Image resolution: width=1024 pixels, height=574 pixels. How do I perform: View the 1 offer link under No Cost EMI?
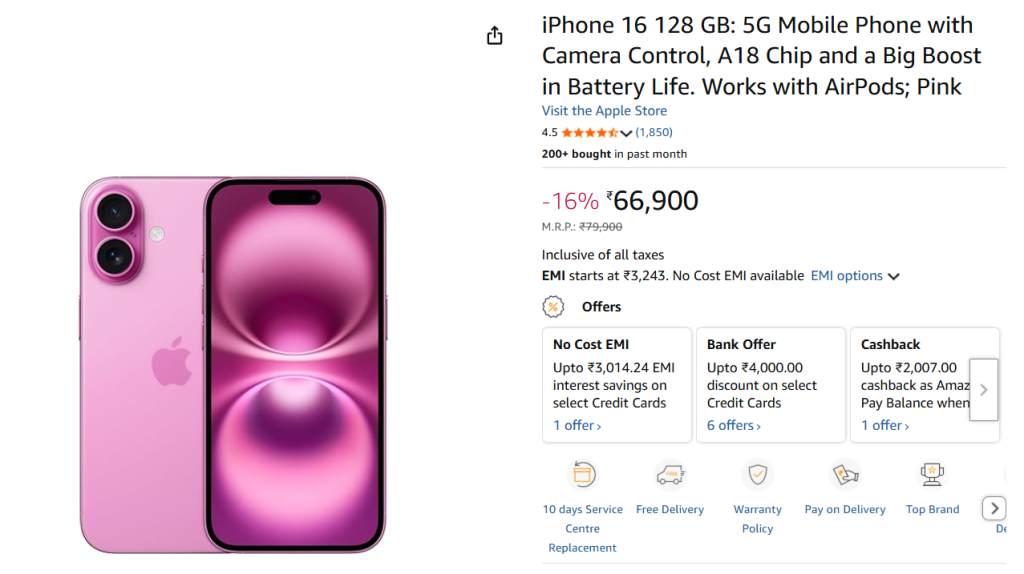[x=577, y=426]
